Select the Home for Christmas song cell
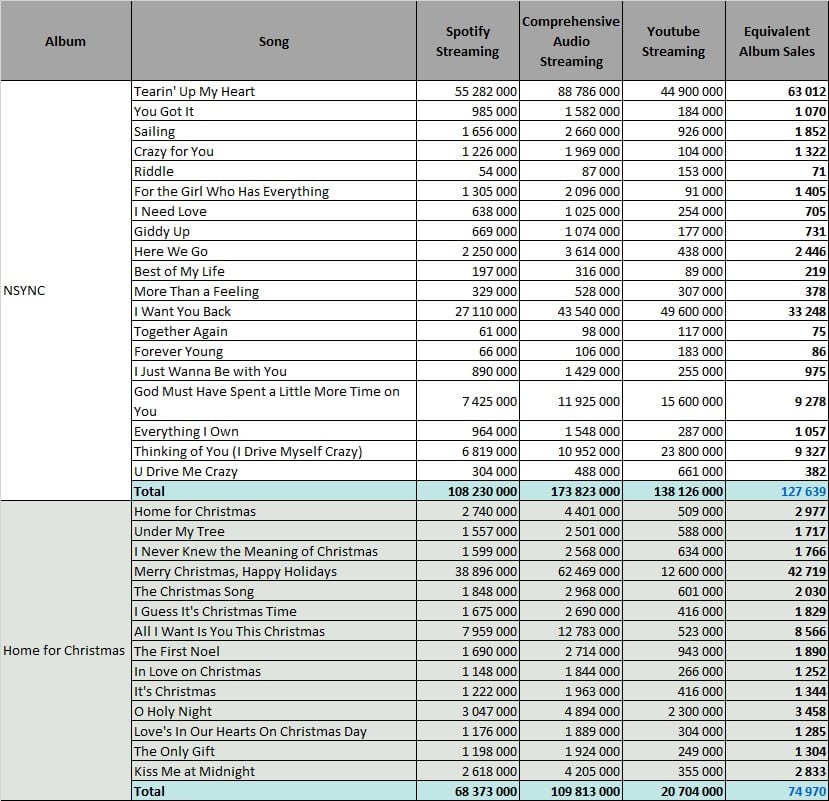Image resolution: width=829 pixels, height=801 pixels. 274,511
